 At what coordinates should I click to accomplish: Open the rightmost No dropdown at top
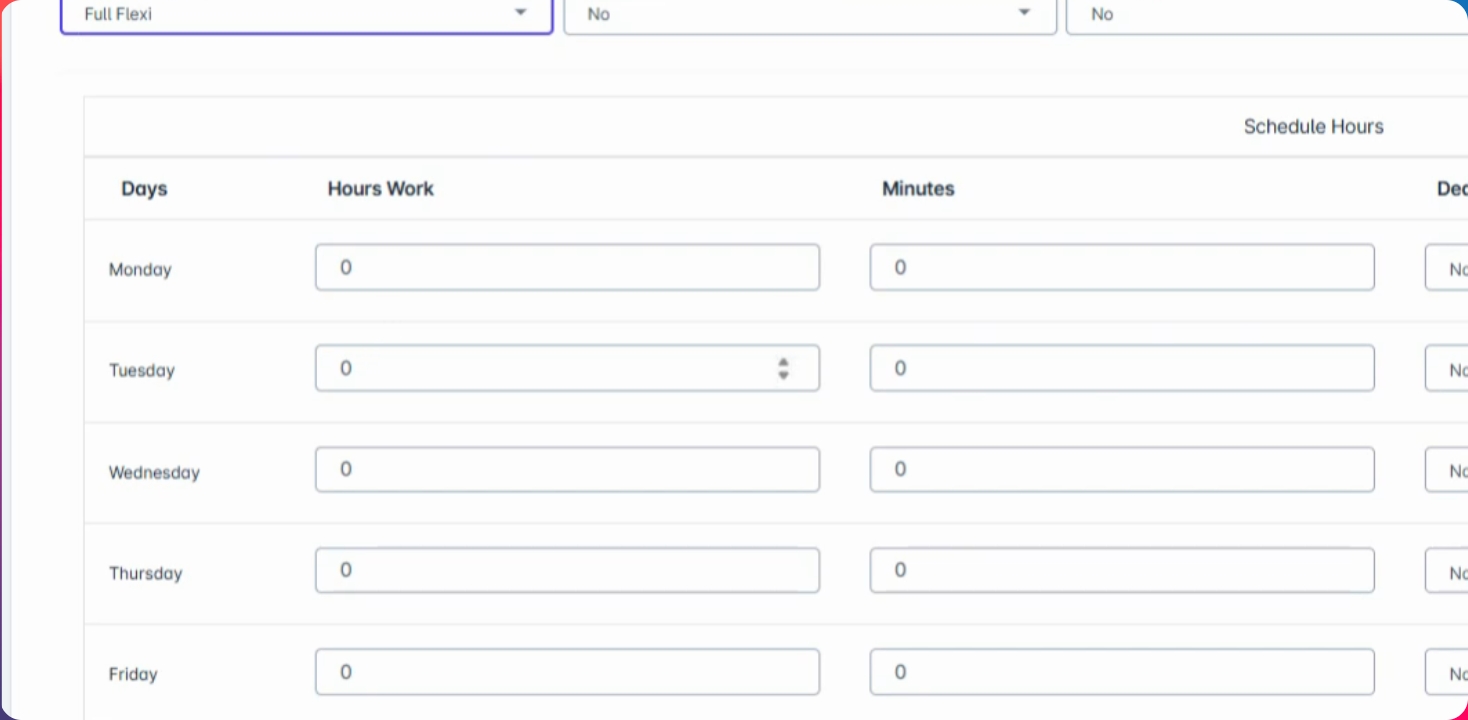(x=1266, y=15)
